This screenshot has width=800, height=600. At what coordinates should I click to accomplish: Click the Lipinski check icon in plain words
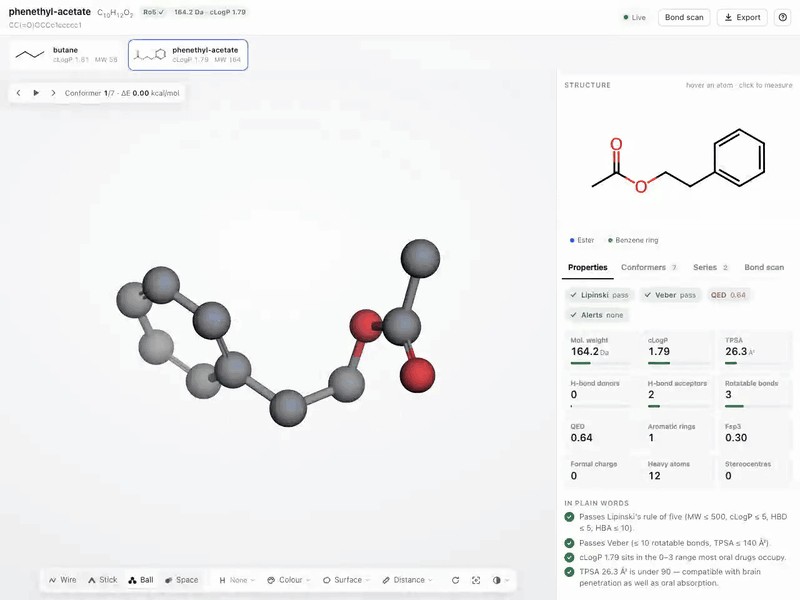point(569,517)
